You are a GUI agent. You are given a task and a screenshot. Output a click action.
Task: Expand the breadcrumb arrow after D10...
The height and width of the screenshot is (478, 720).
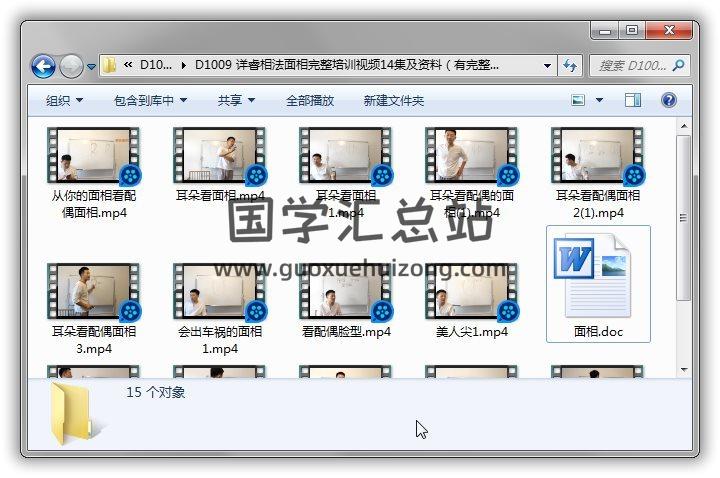pyautogui.click(x=184, y=66)
